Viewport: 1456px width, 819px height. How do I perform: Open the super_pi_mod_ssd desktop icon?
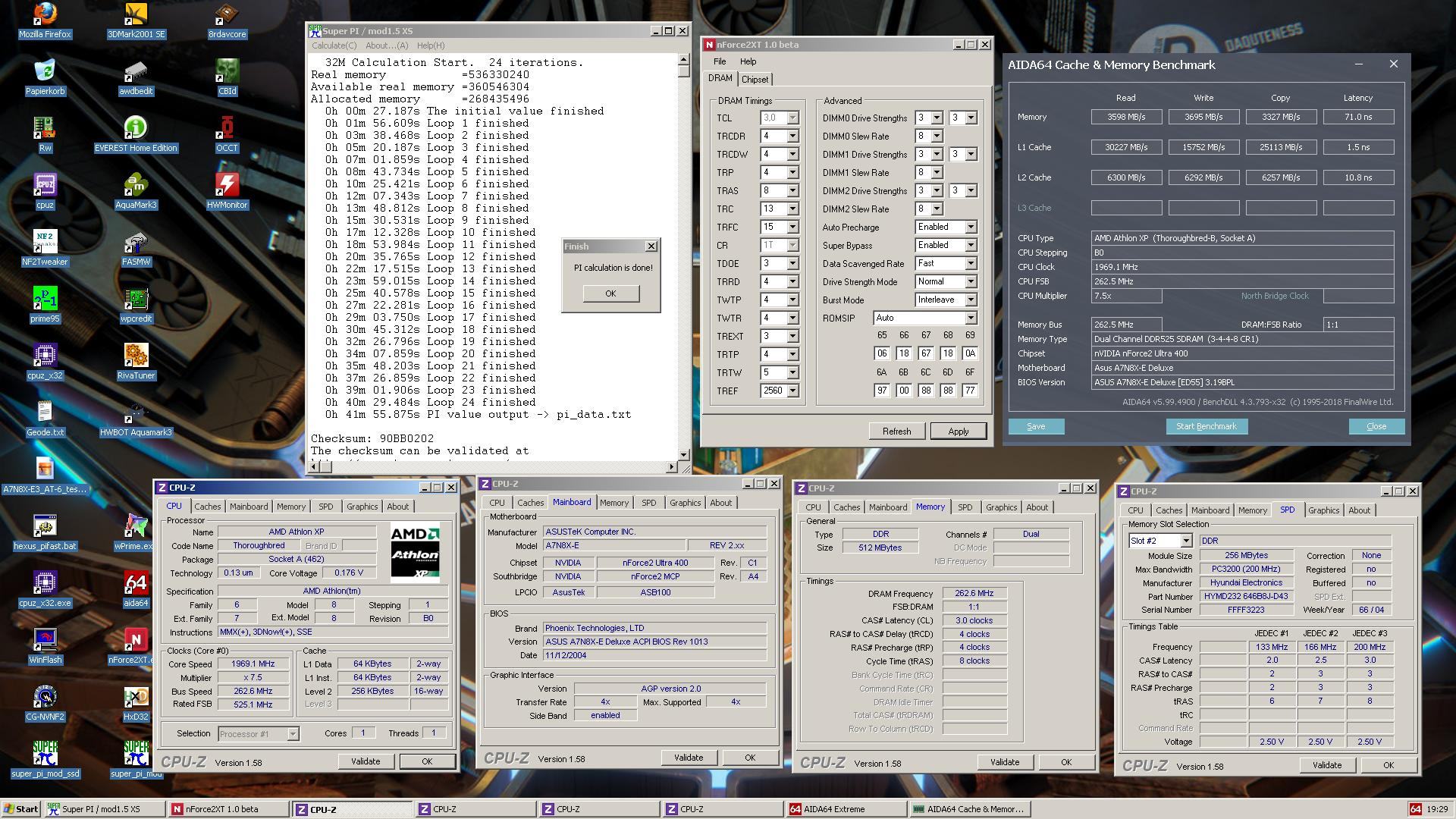point(45,760)
